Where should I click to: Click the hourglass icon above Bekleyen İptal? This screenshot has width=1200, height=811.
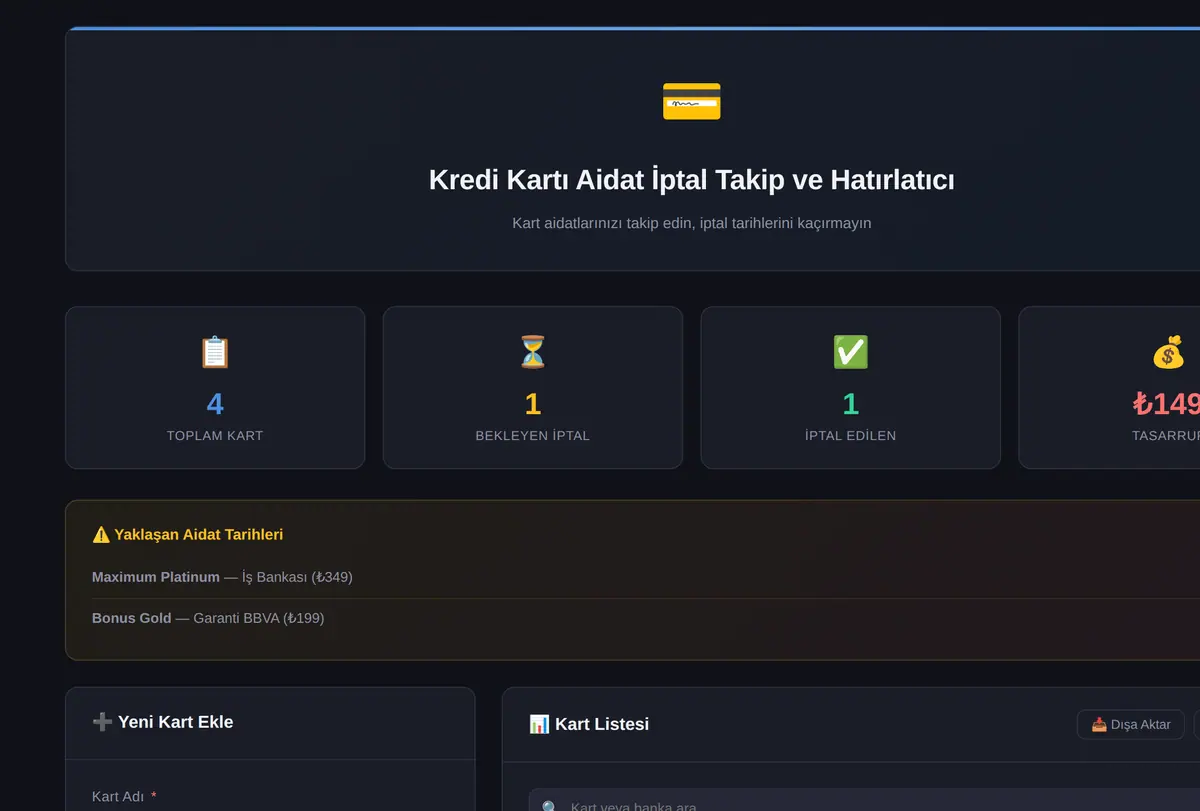[533, 352]
